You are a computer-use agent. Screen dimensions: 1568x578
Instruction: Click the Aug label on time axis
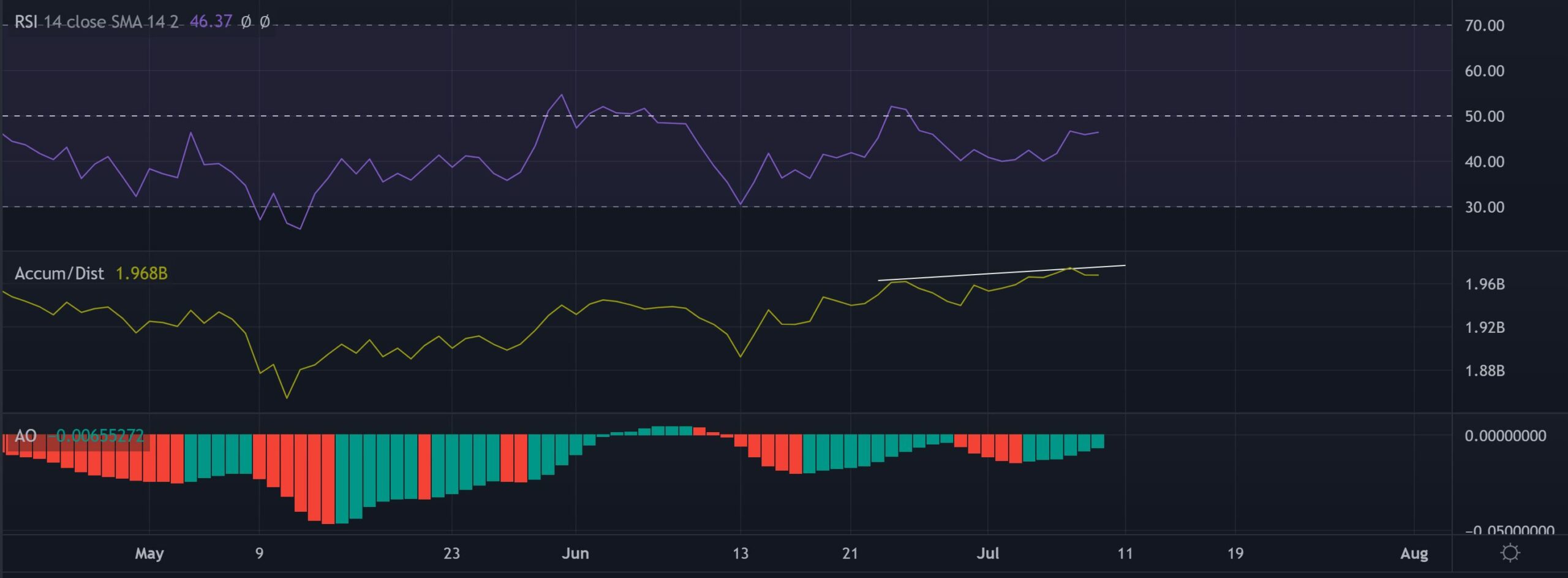click(x=1414, y=553)
